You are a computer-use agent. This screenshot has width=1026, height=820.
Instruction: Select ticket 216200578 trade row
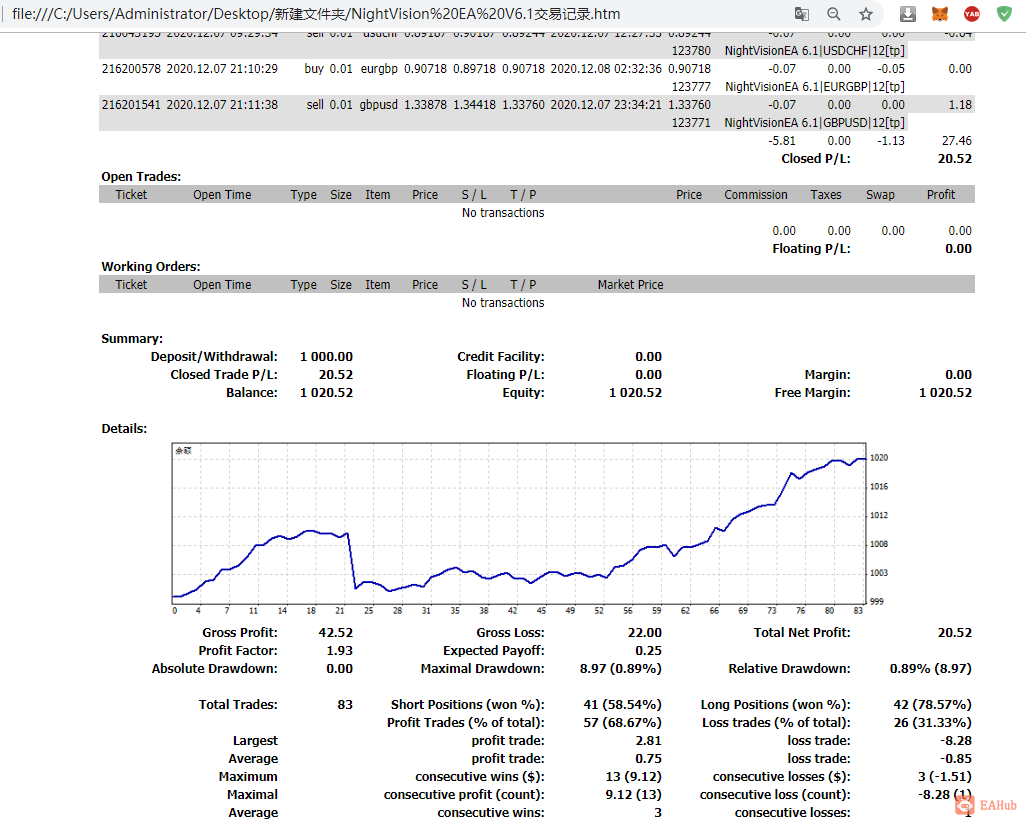pos(537,77)
